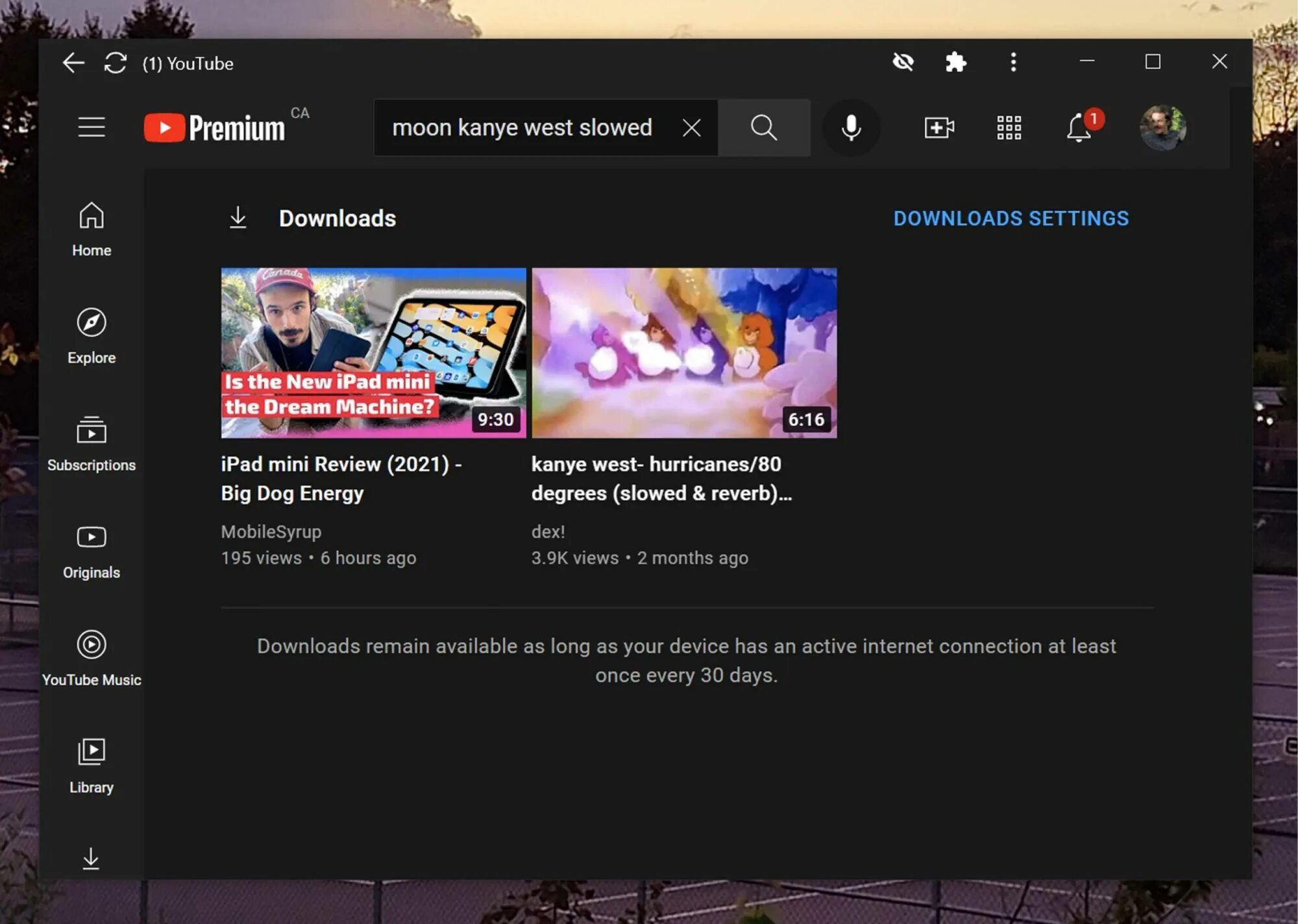Viewport: 1298px width, 924px height.
Task: Open the YouTube apps grid
Action: pyautogui.click(x=1009, y=128)
